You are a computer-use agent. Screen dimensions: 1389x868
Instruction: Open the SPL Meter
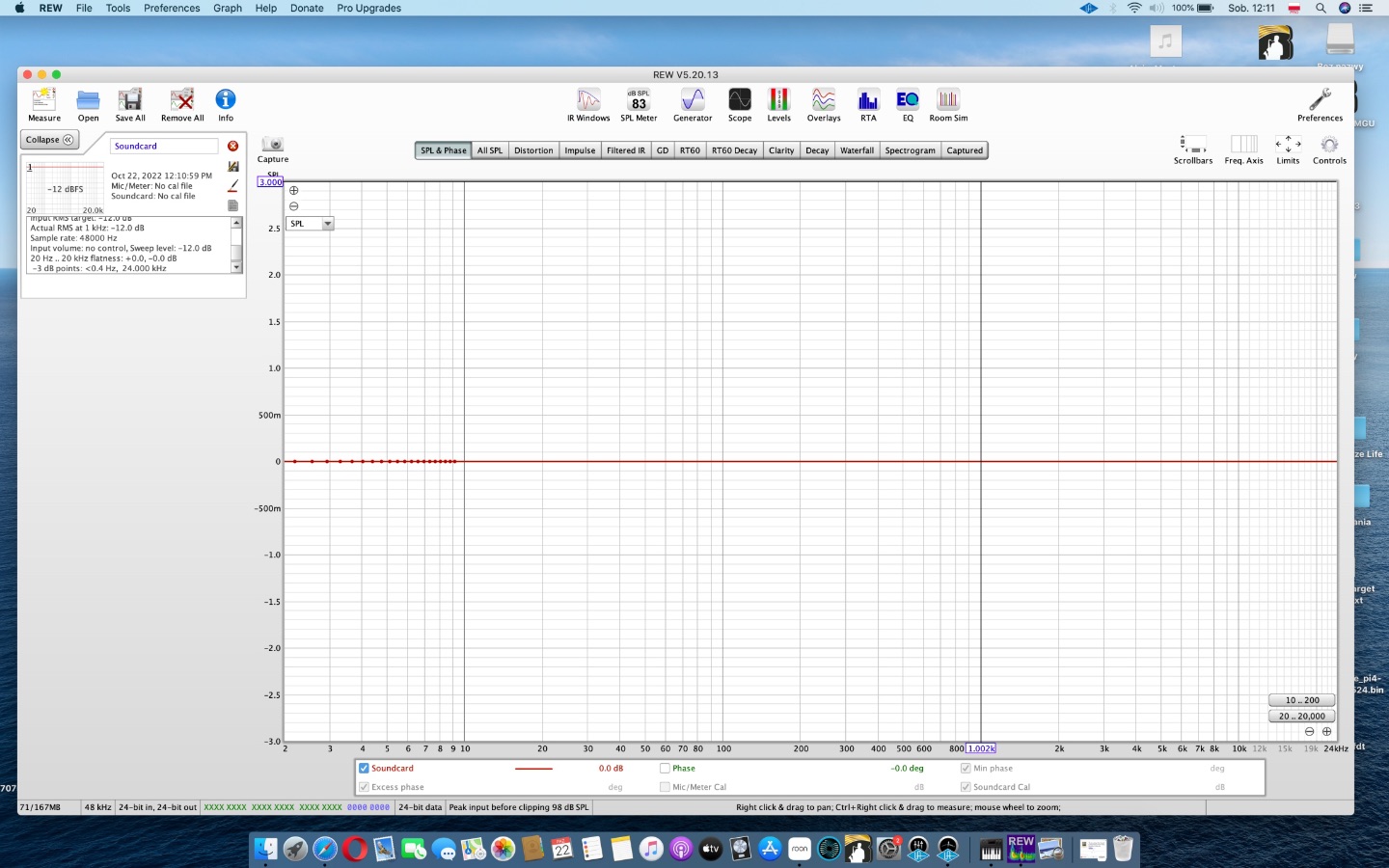click(x=639, y=104)
